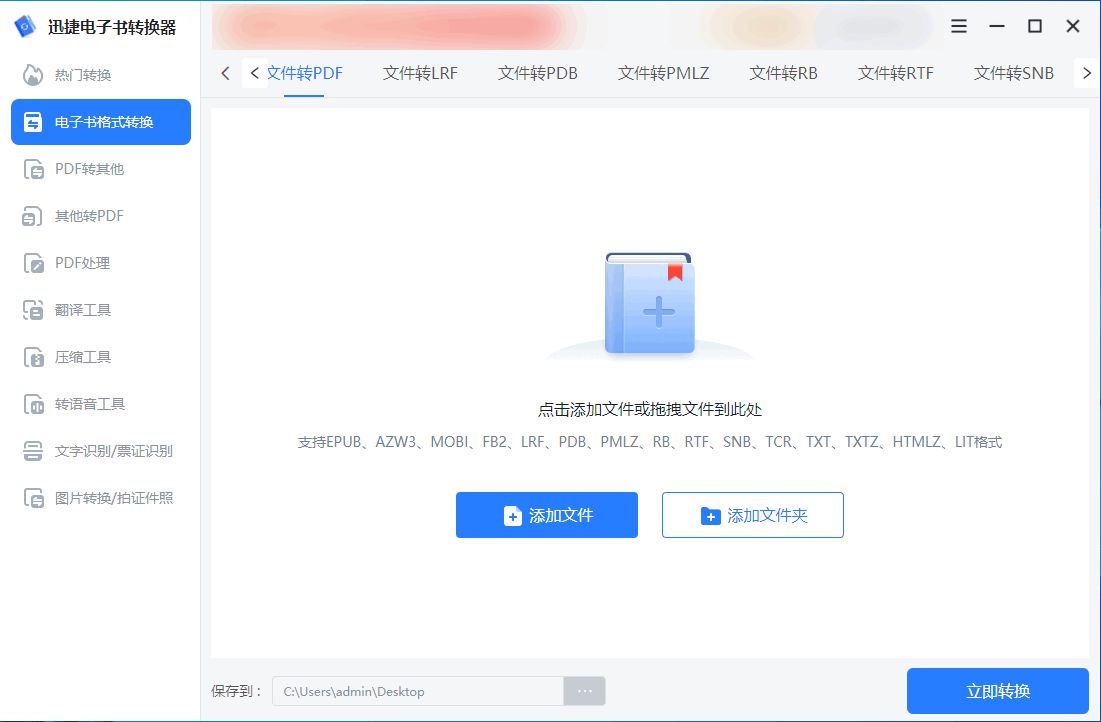Screen dimensions: 1101x722
Task: Open the hamburger menu at top right
Action: click(x=958, y=27)
